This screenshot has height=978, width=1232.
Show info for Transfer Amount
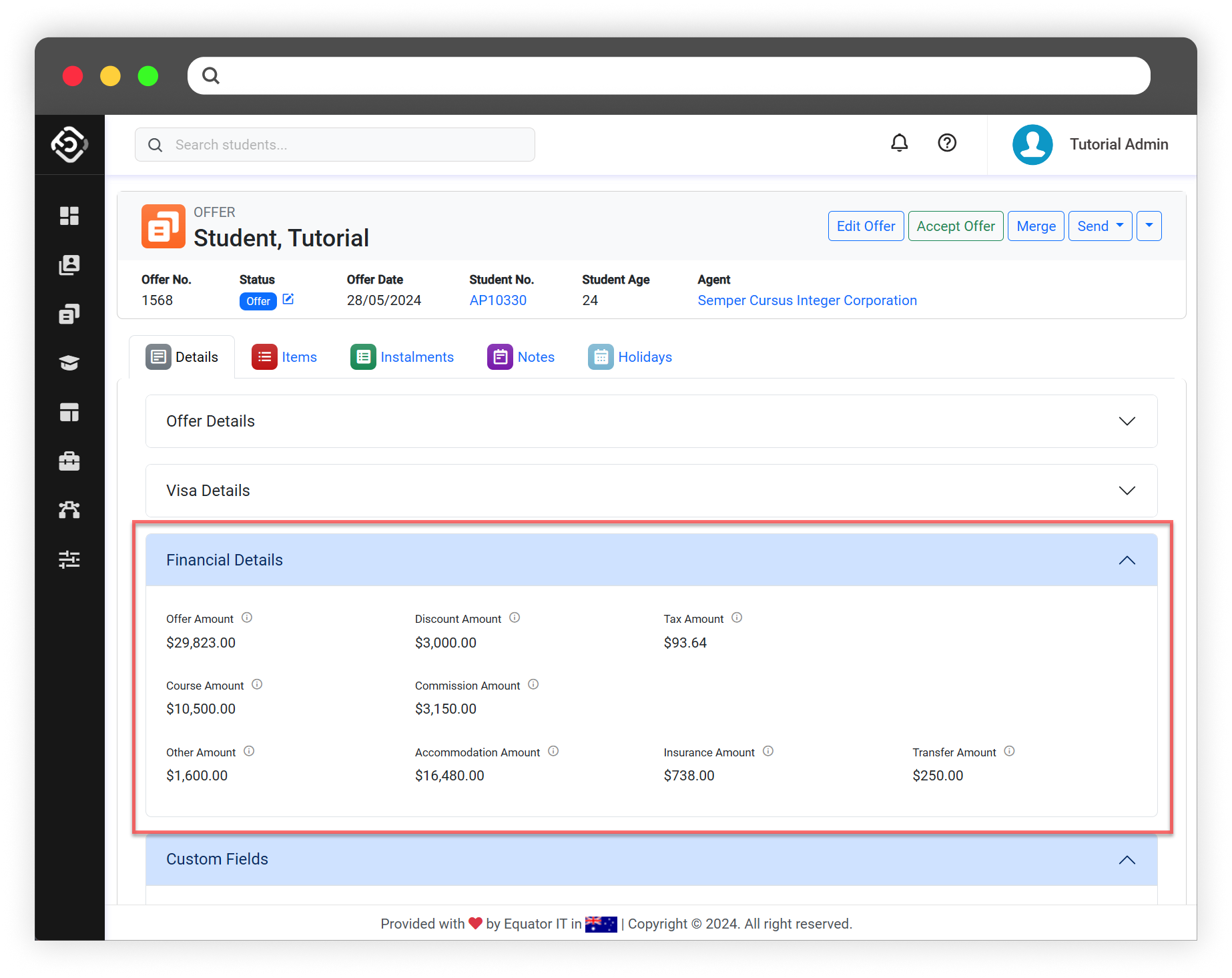tap(1009, 751)
